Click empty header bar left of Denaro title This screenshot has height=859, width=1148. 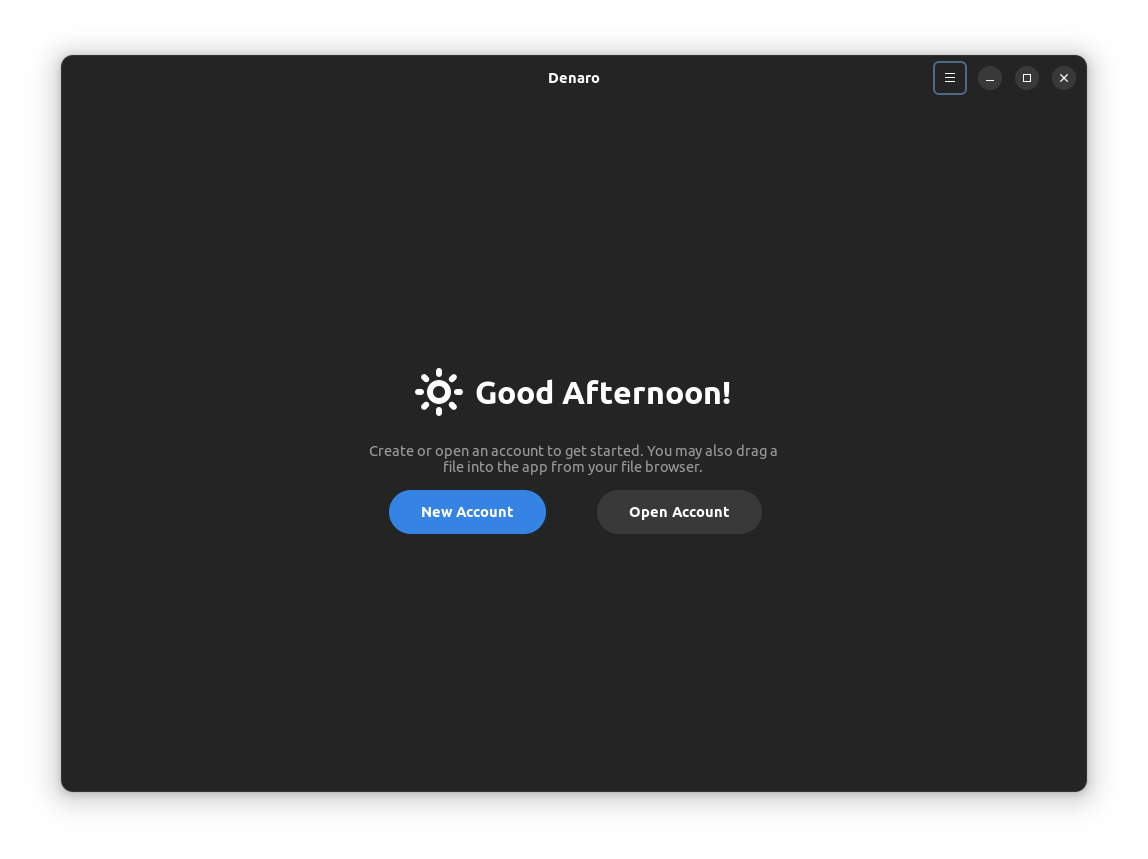pyautogui.click(x=300, y=78)
